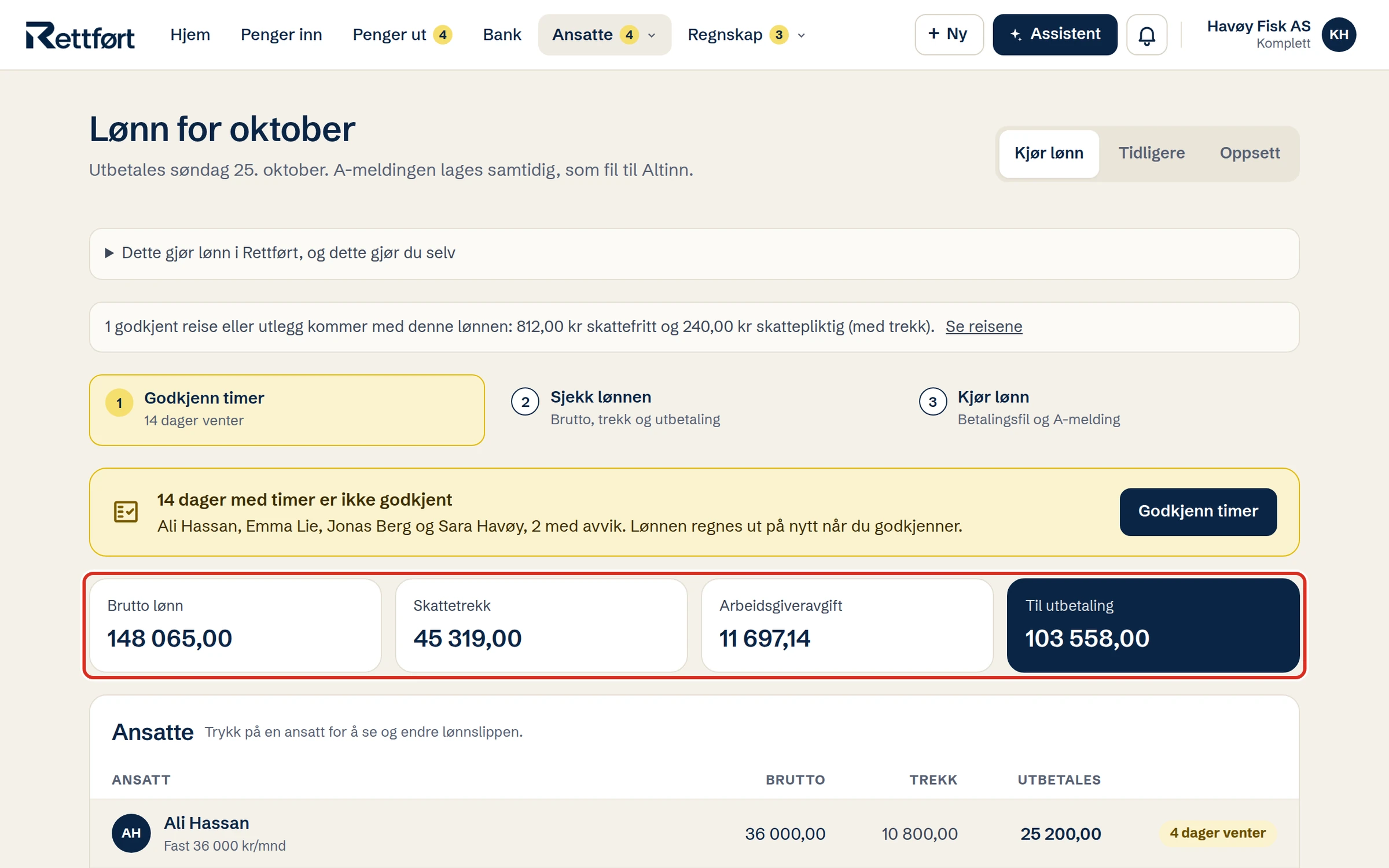
Task: Select the step 1 circle for Godkjenn timer
Action: pyautogui.click(x=119, y=403)
